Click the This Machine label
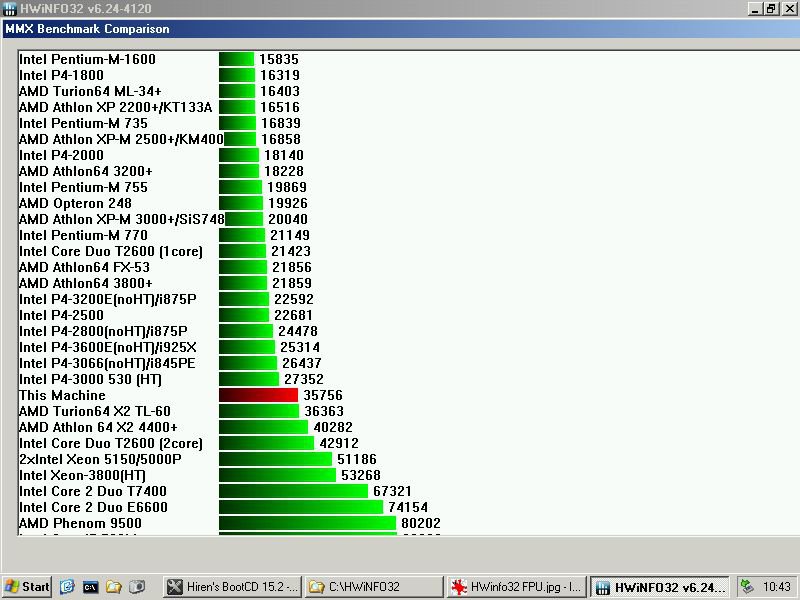The height and width of the screenshot is (600, 800). (x=62, y=395)
